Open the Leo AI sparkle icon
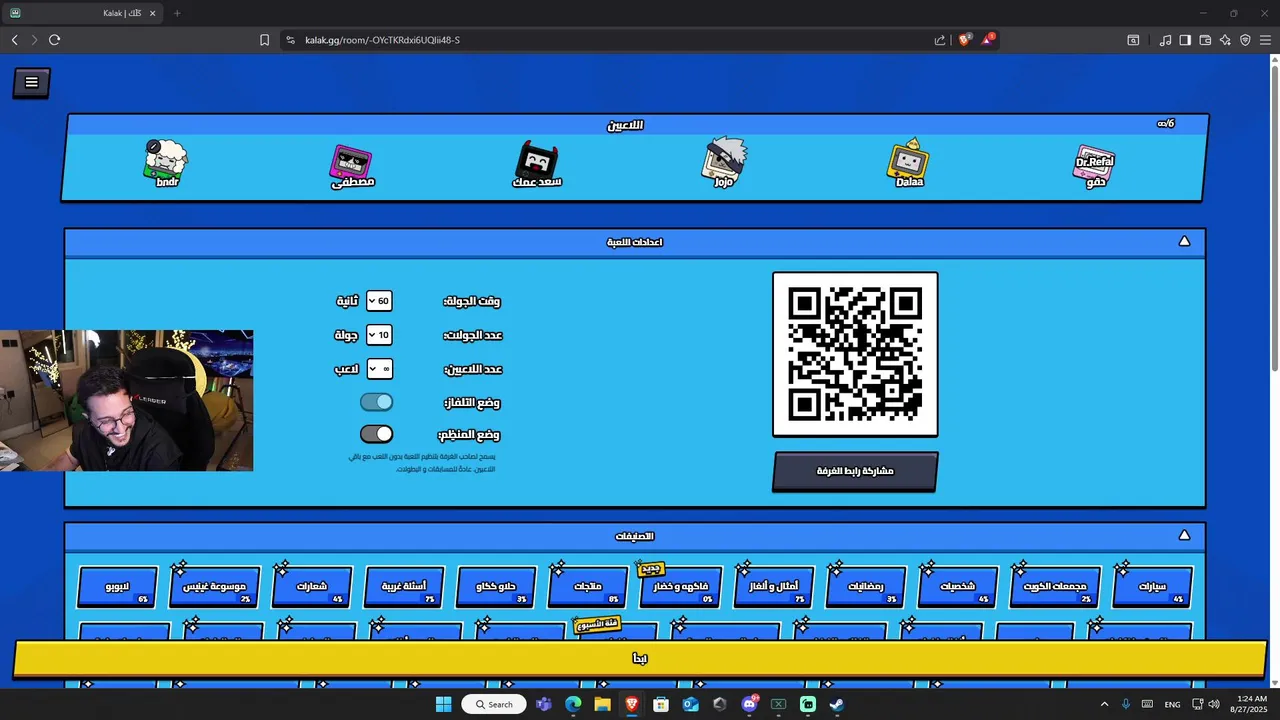The image size is (1280, 720). (x=1225, y=40)
